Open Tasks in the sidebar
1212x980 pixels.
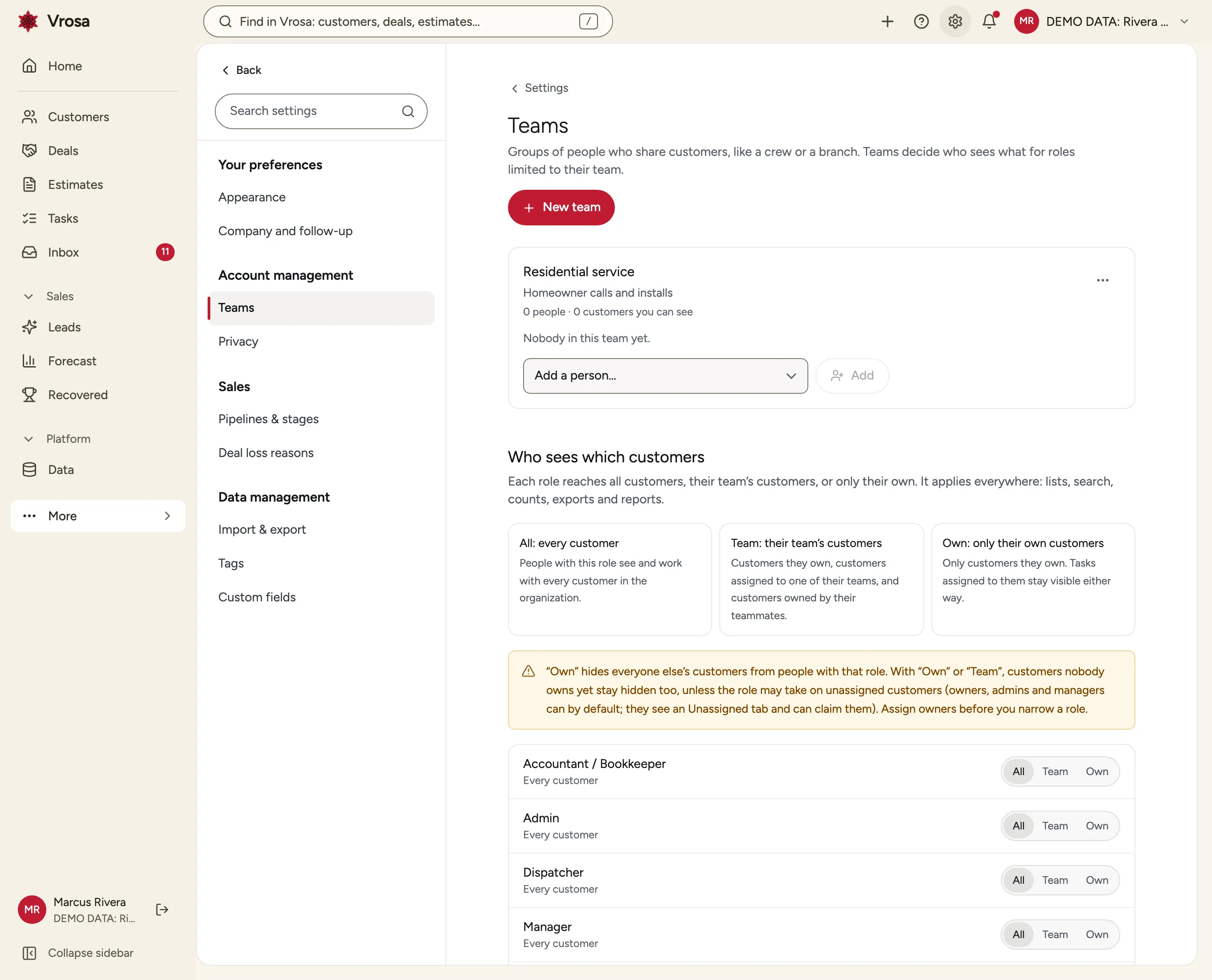(x=98, y=218)
